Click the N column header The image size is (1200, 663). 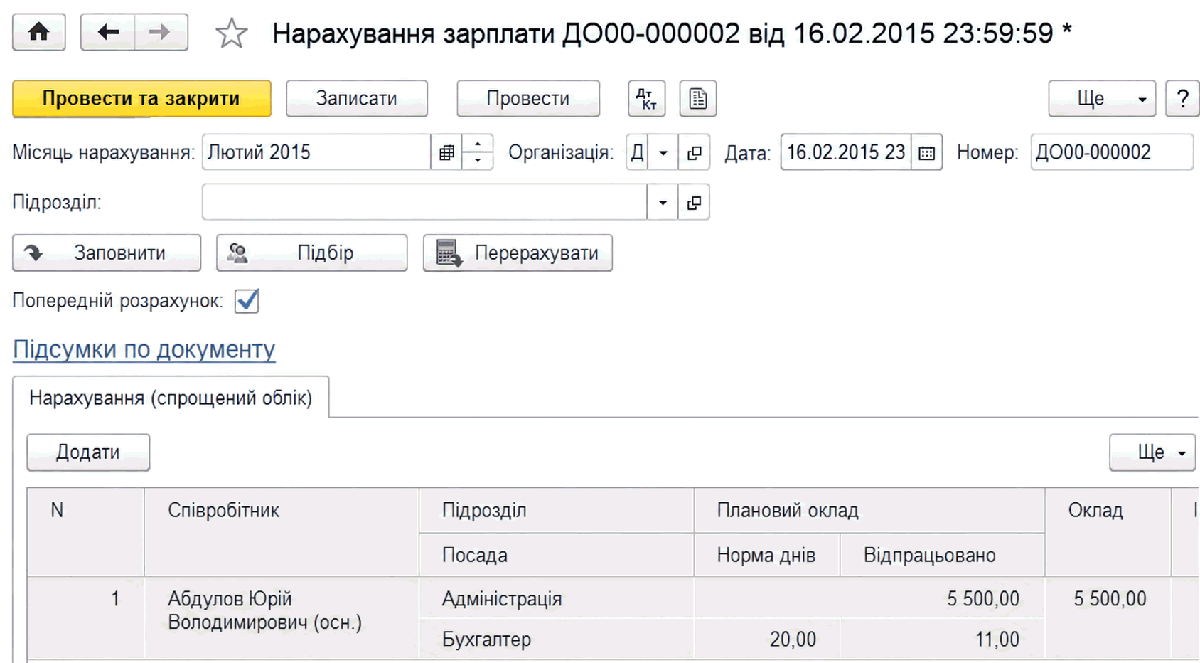pos(86,532)
